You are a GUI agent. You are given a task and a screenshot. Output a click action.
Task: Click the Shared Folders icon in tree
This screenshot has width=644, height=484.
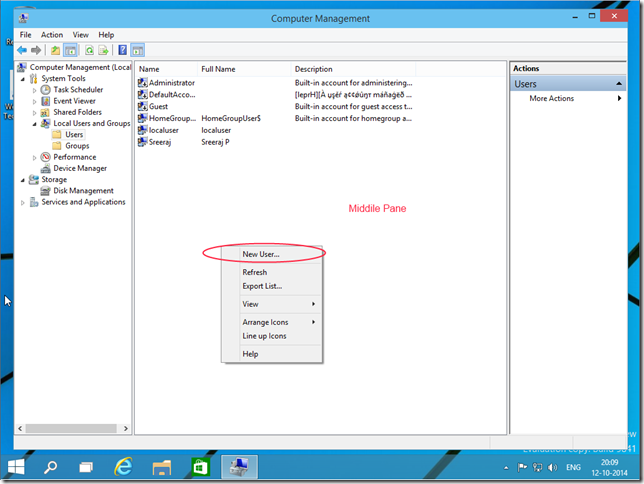46,112
